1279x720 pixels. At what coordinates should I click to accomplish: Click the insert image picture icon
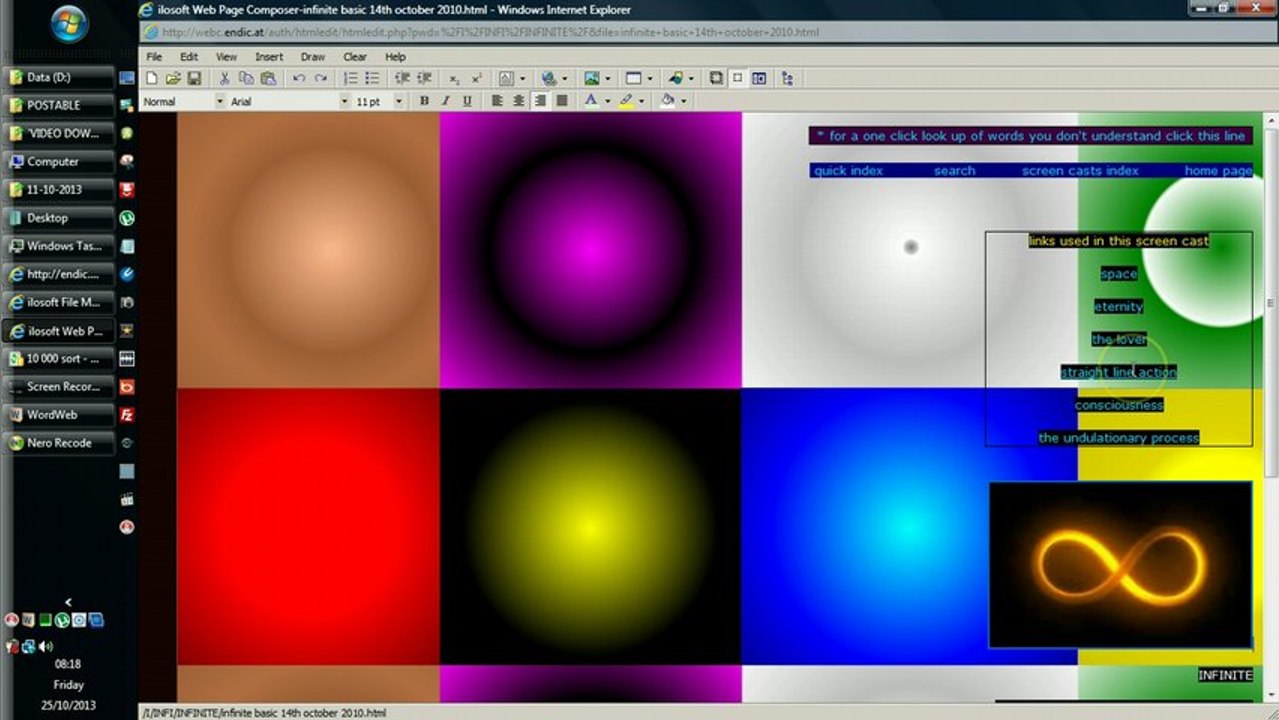[592, 78]
